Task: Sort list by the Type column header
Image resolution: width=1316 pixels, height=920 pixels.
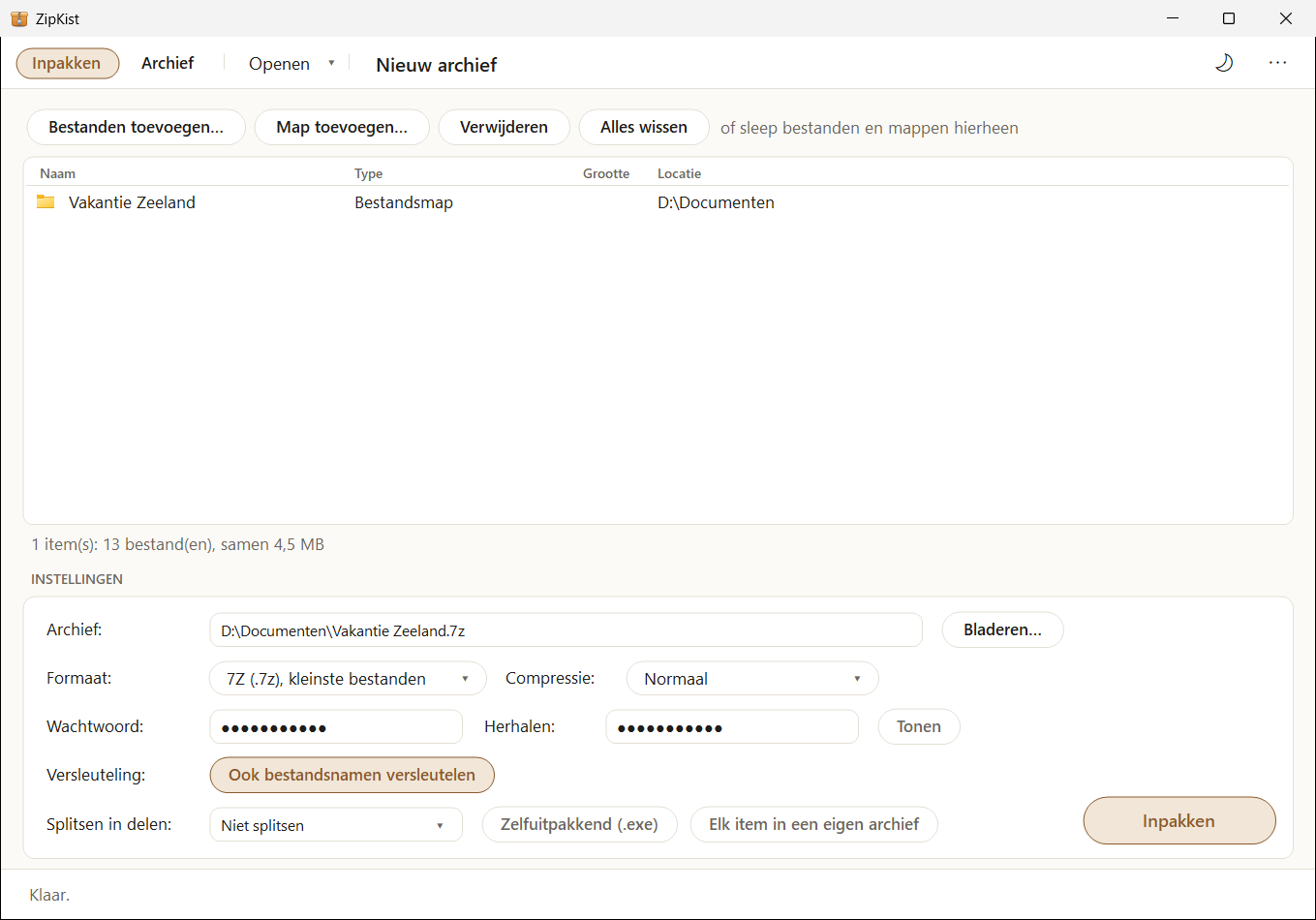Action: [368, 173]
